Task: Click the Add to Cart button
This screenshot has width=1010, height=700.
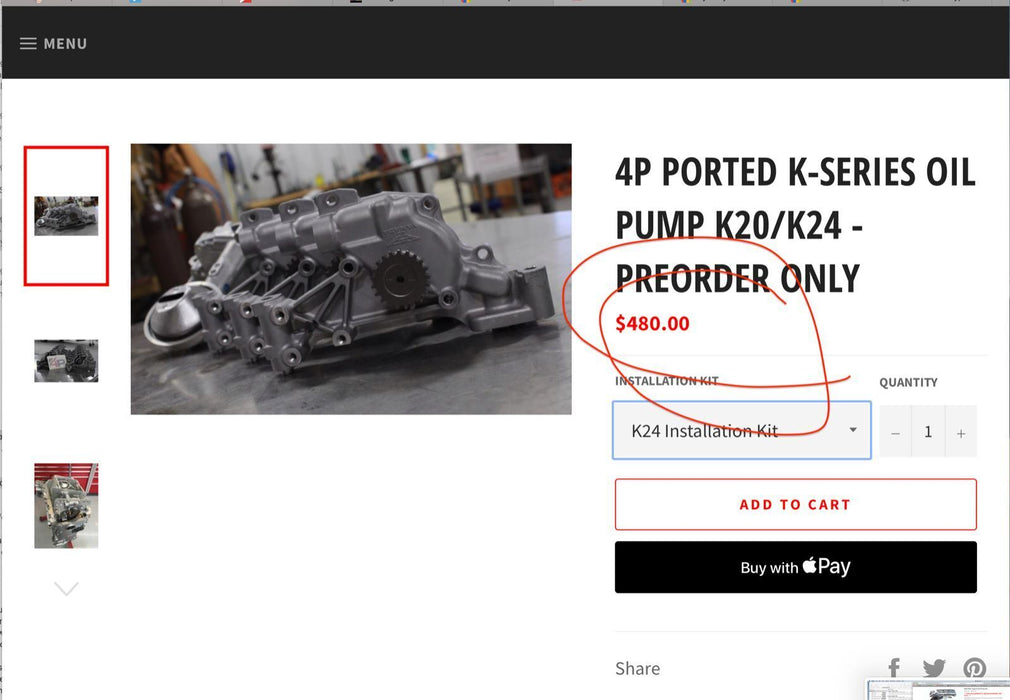Action: (795, 504)
